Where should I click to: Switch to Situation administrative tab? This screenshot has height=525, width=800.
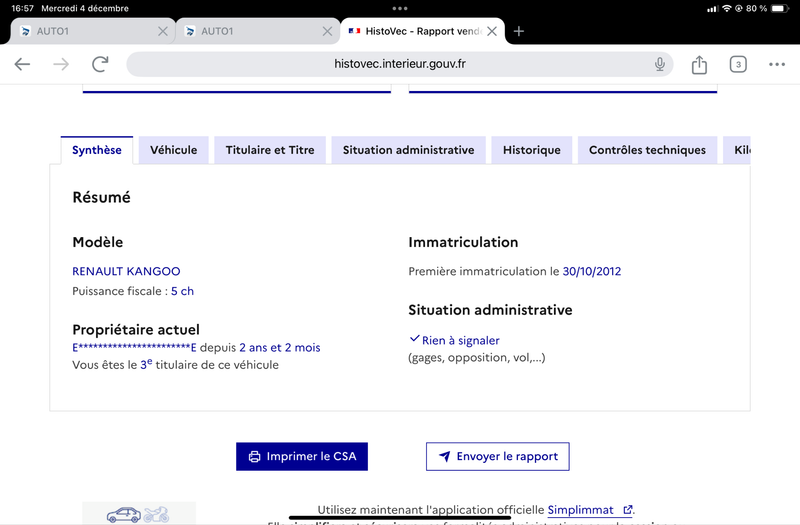point(408,150)
